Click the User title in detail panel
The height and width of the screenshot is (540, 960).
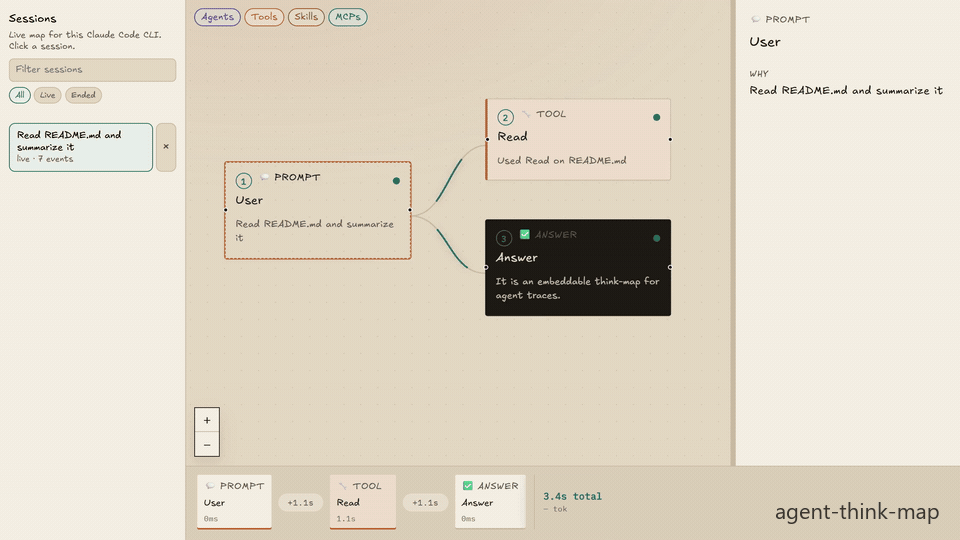[x=765, y=42]
